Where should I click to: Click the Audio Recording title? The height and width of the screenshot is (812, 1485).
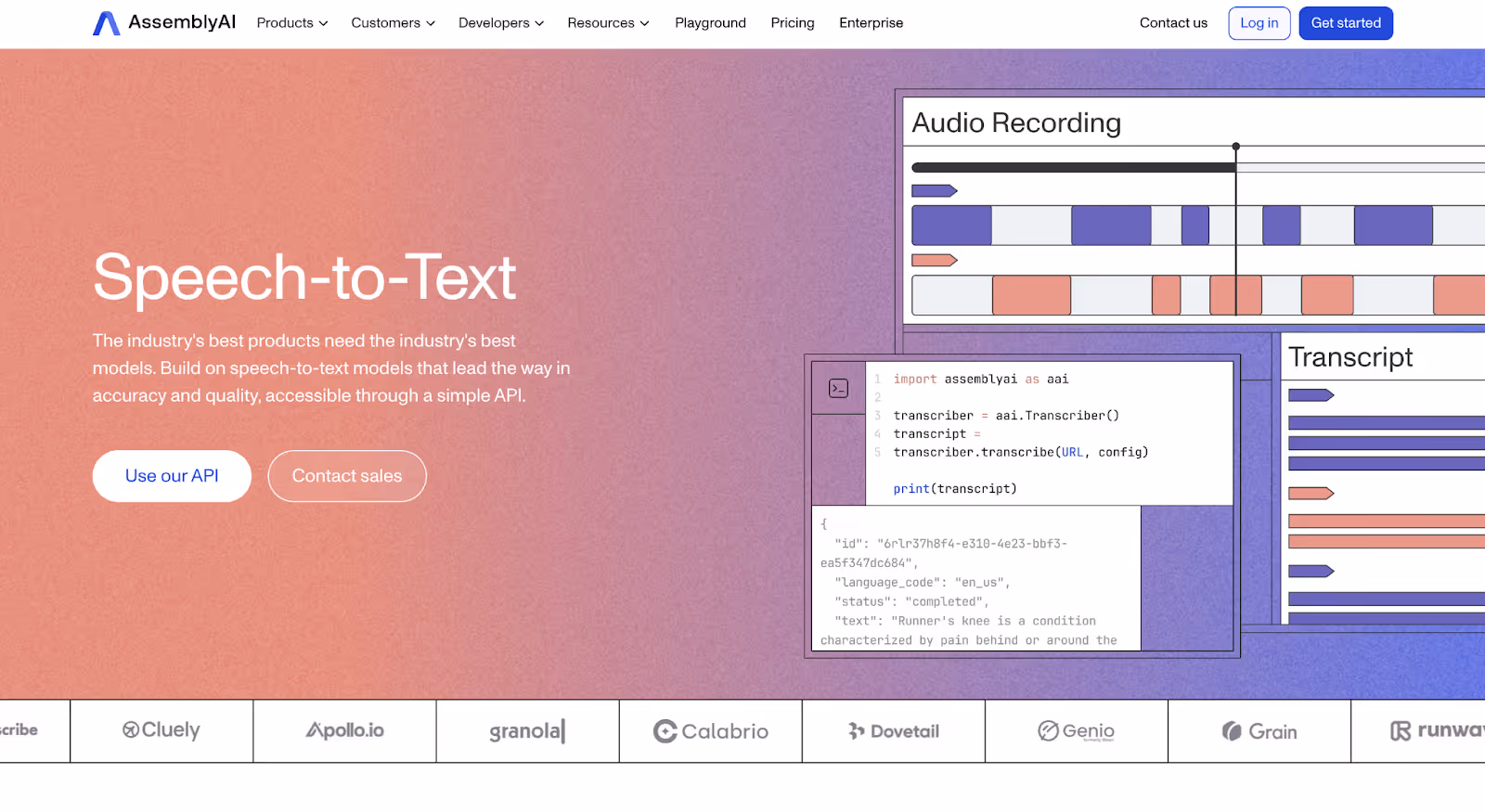point(1016,122)
